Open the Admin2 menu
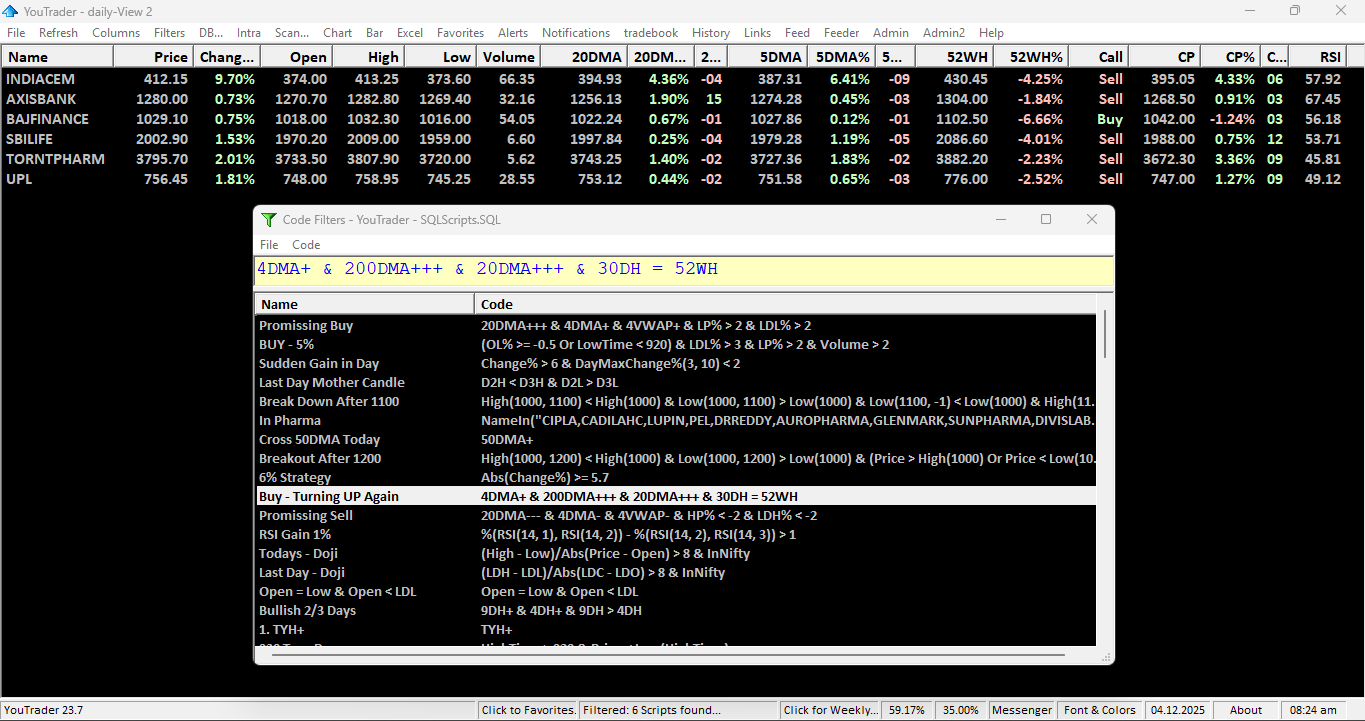The width and height of the screenshot is (1365, 721). [x=944, y=33]
